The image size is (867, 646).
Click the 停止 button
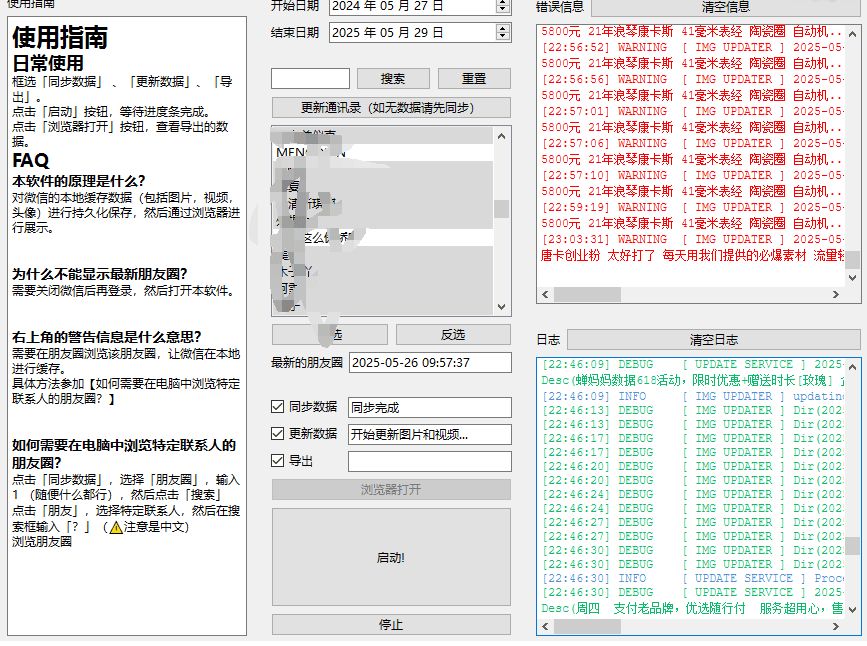(x=391, y=624)
